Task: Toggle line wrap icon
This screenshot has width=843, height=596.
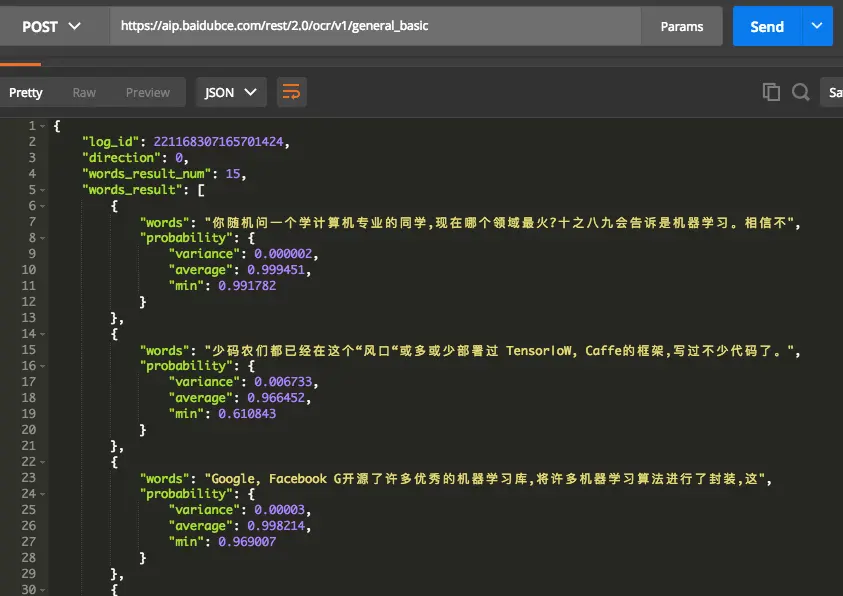Action: point(291,92)
